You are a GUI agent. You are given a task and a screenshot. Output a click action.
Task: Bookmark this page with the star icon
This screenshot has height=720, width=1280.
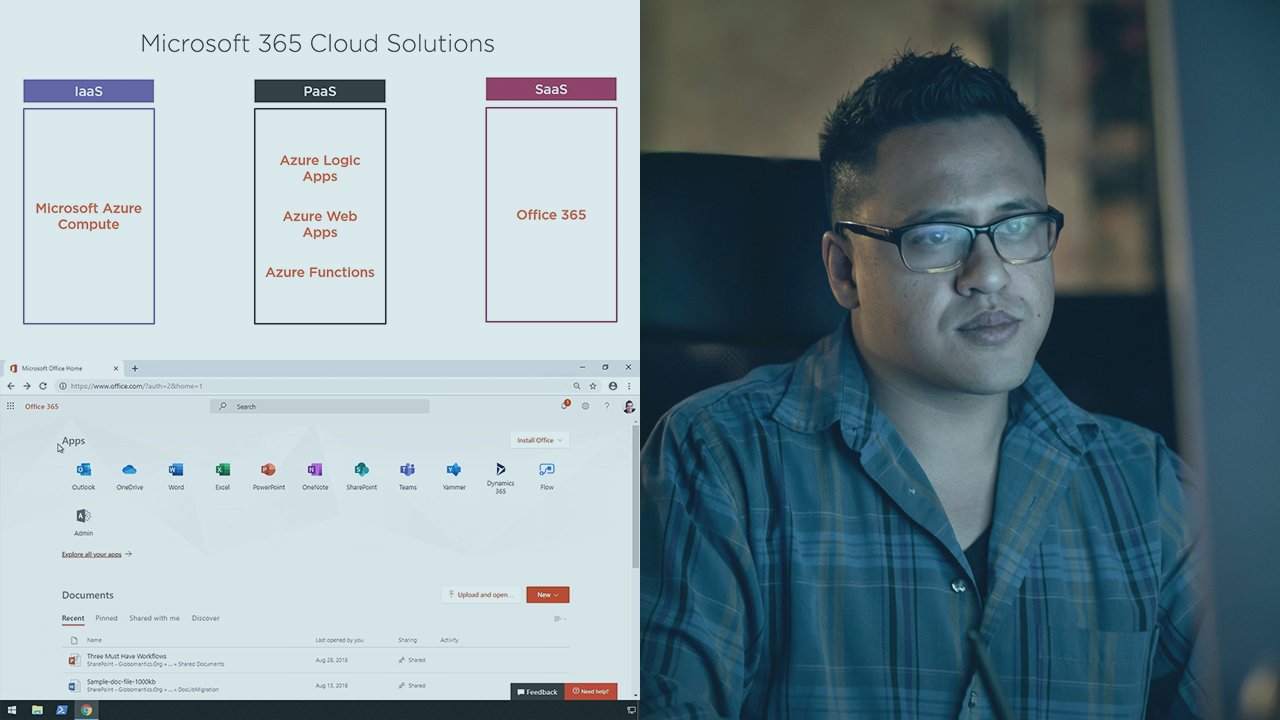click(x=593, y=386)
